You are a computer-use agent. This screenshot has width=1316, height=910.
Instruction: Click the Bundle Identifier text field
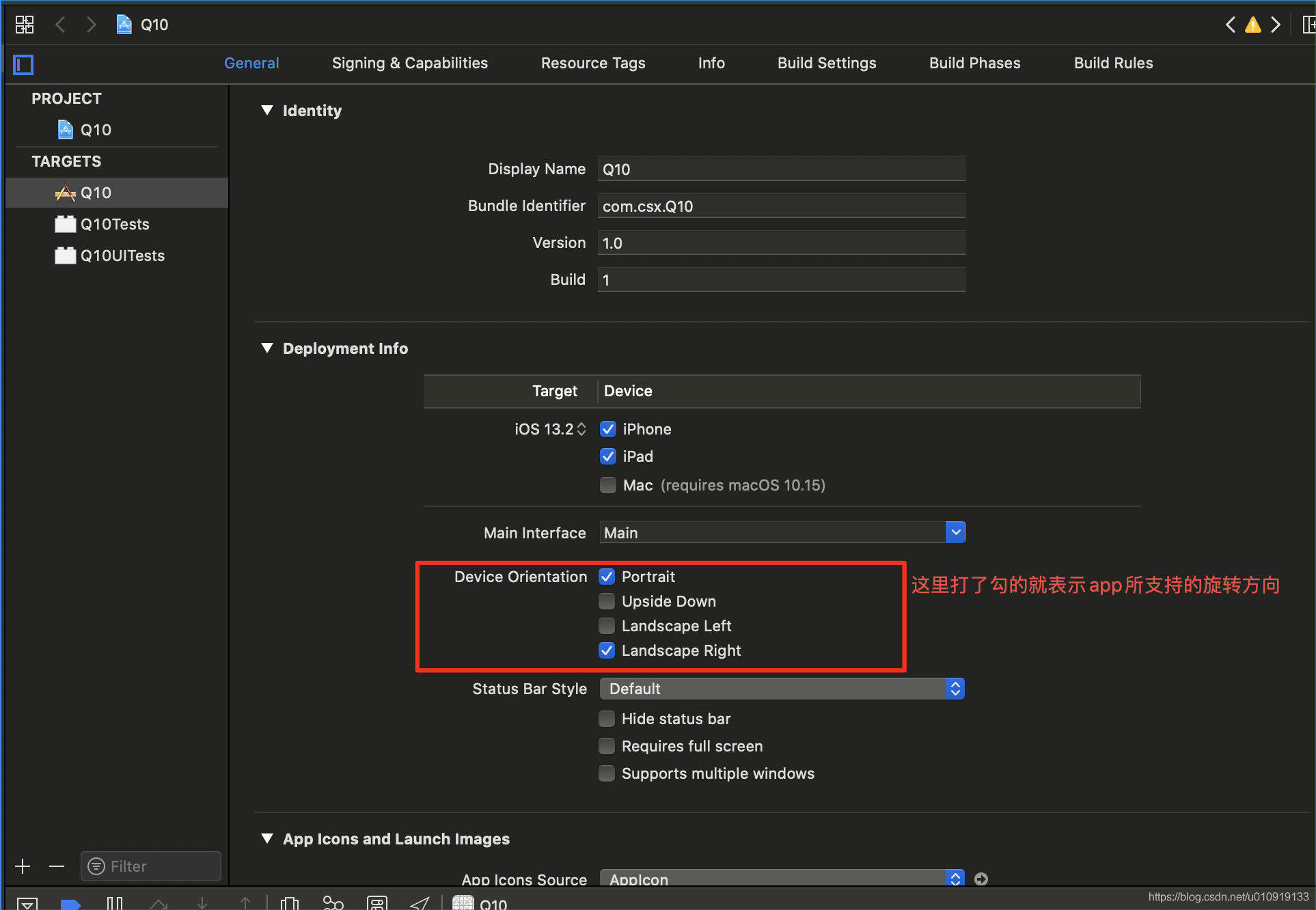coord(780,206)
